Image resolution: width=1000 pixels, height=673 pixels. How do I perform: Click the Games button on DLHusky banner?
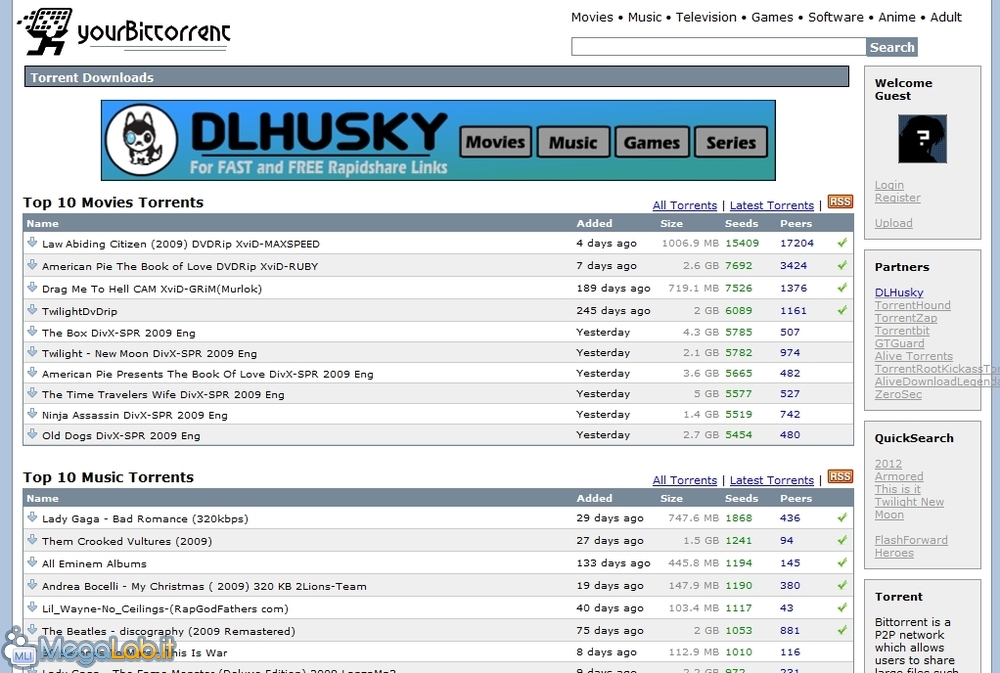tap(652, 142)
